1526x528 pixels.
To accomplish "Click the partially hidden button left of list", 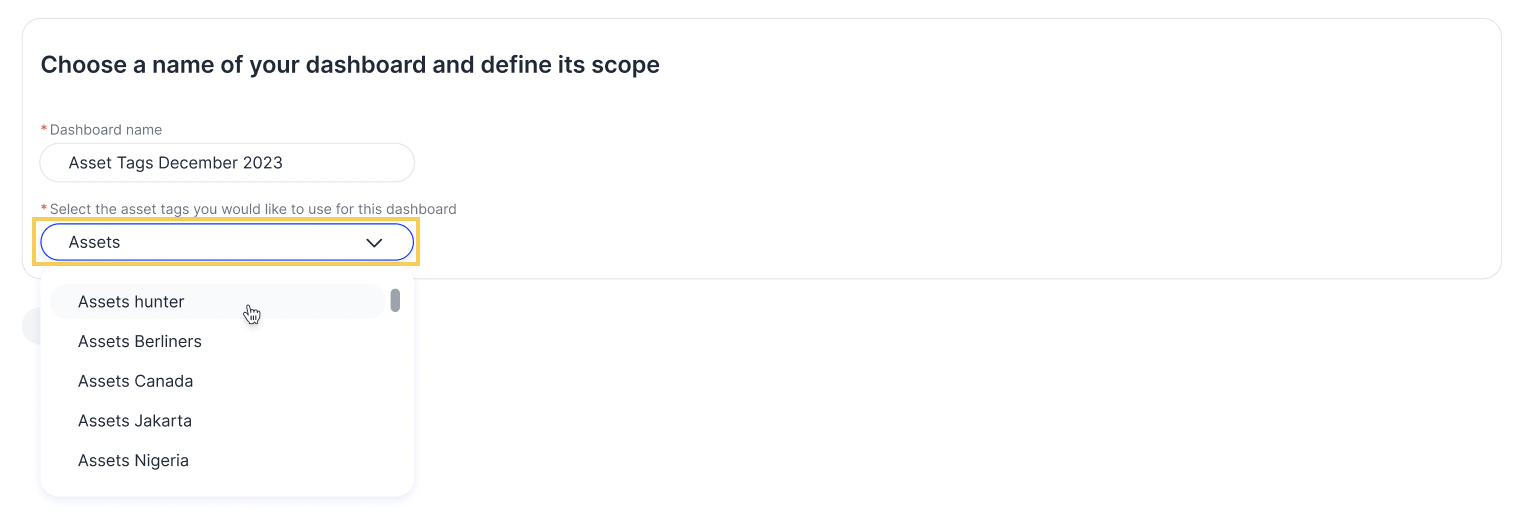I will coord(30,327).
